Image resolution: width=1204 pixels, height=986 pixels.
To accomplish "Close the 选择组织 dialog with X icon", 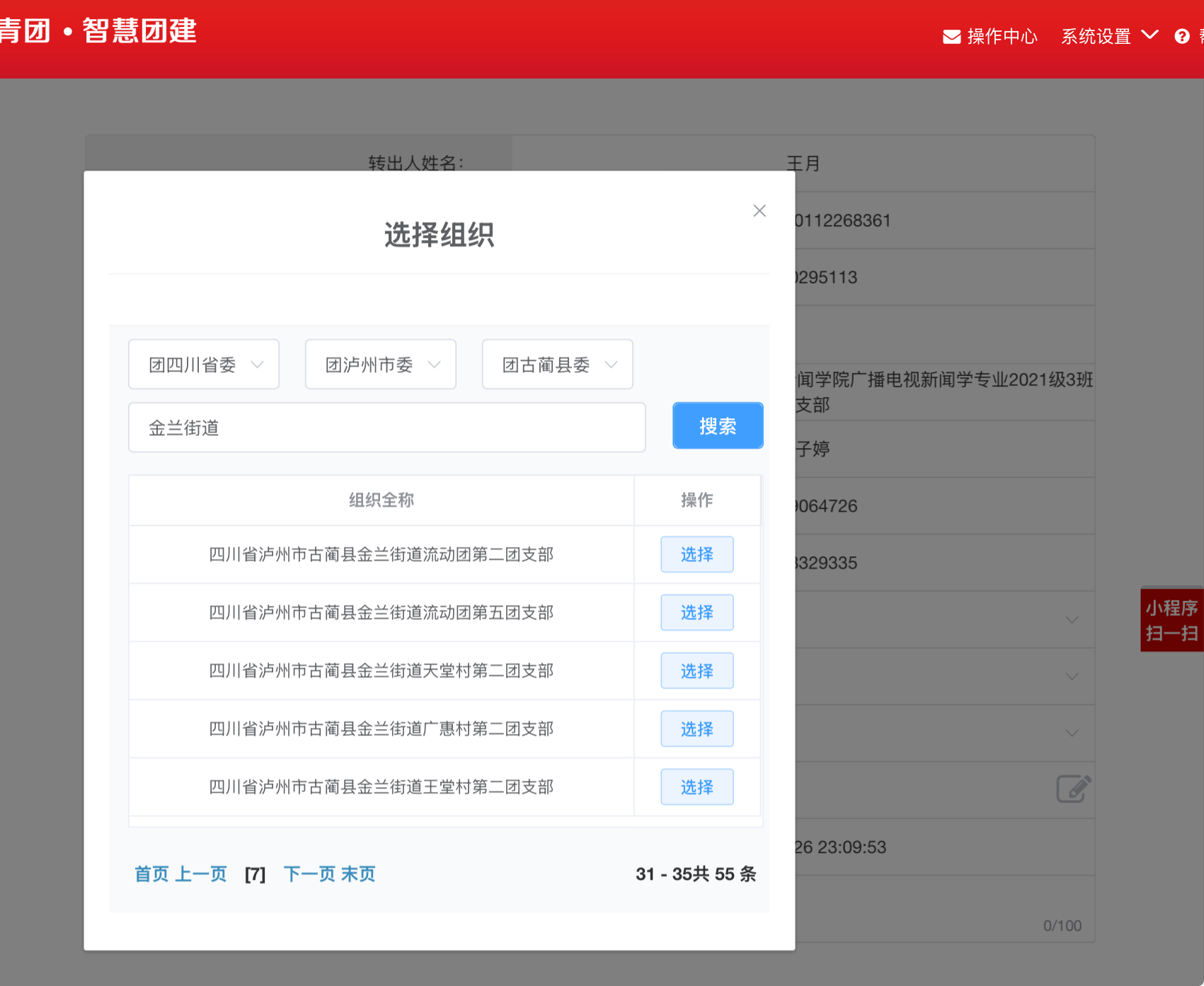I will (759, 211).
